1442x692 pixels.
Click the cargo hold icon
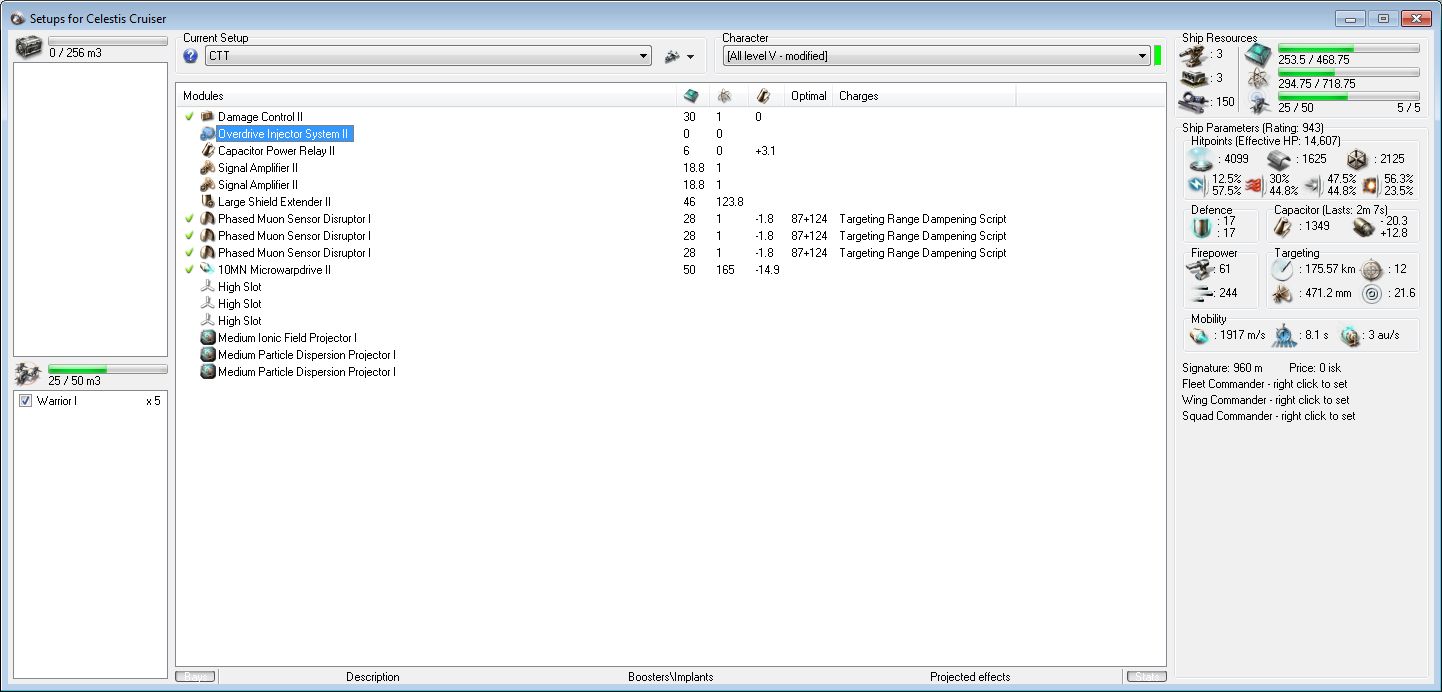30,45
